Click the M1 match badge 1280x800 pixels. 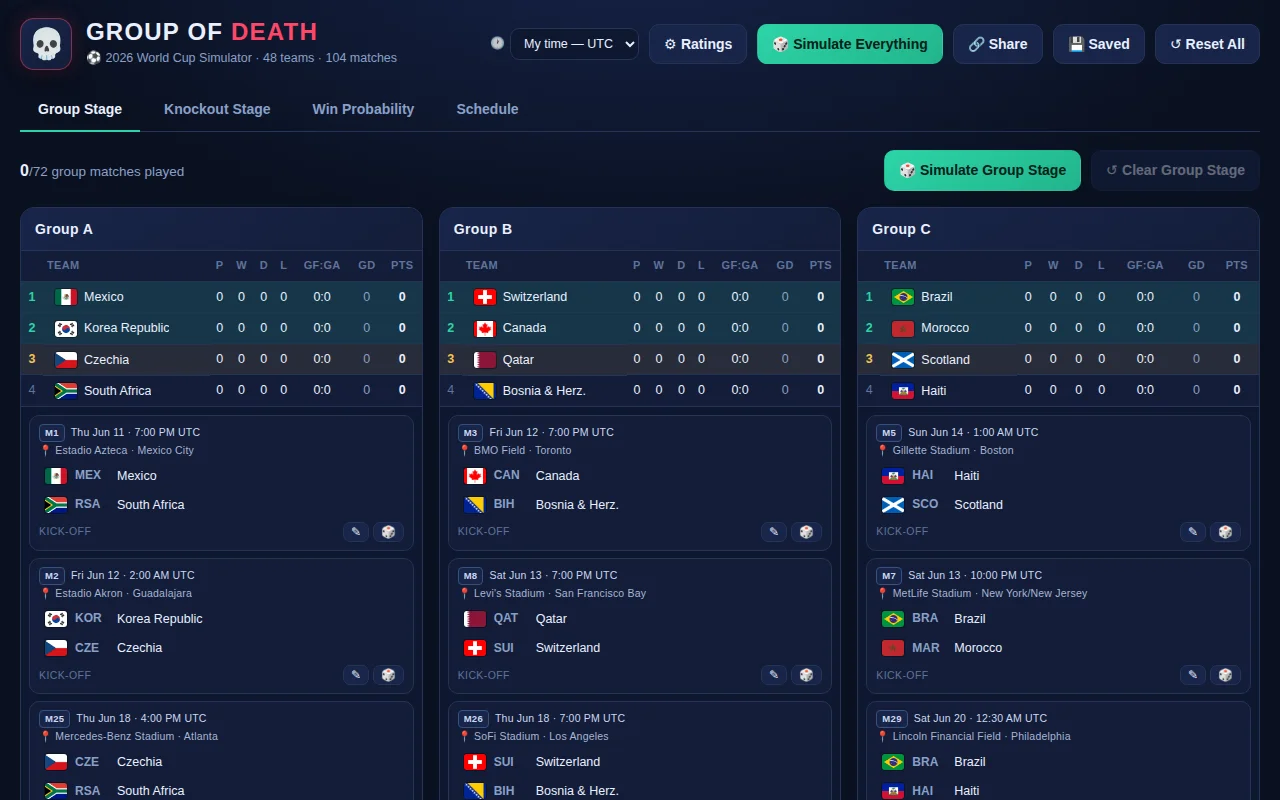tap(52, 433)
